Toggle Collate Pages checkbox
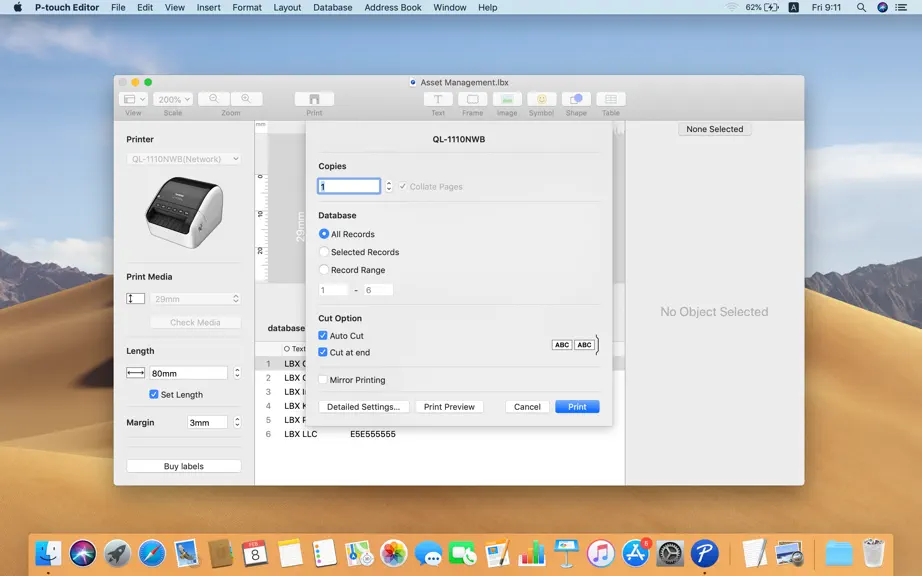The width and height of the screenshot is (922, 576). click(x=403, y=186)
